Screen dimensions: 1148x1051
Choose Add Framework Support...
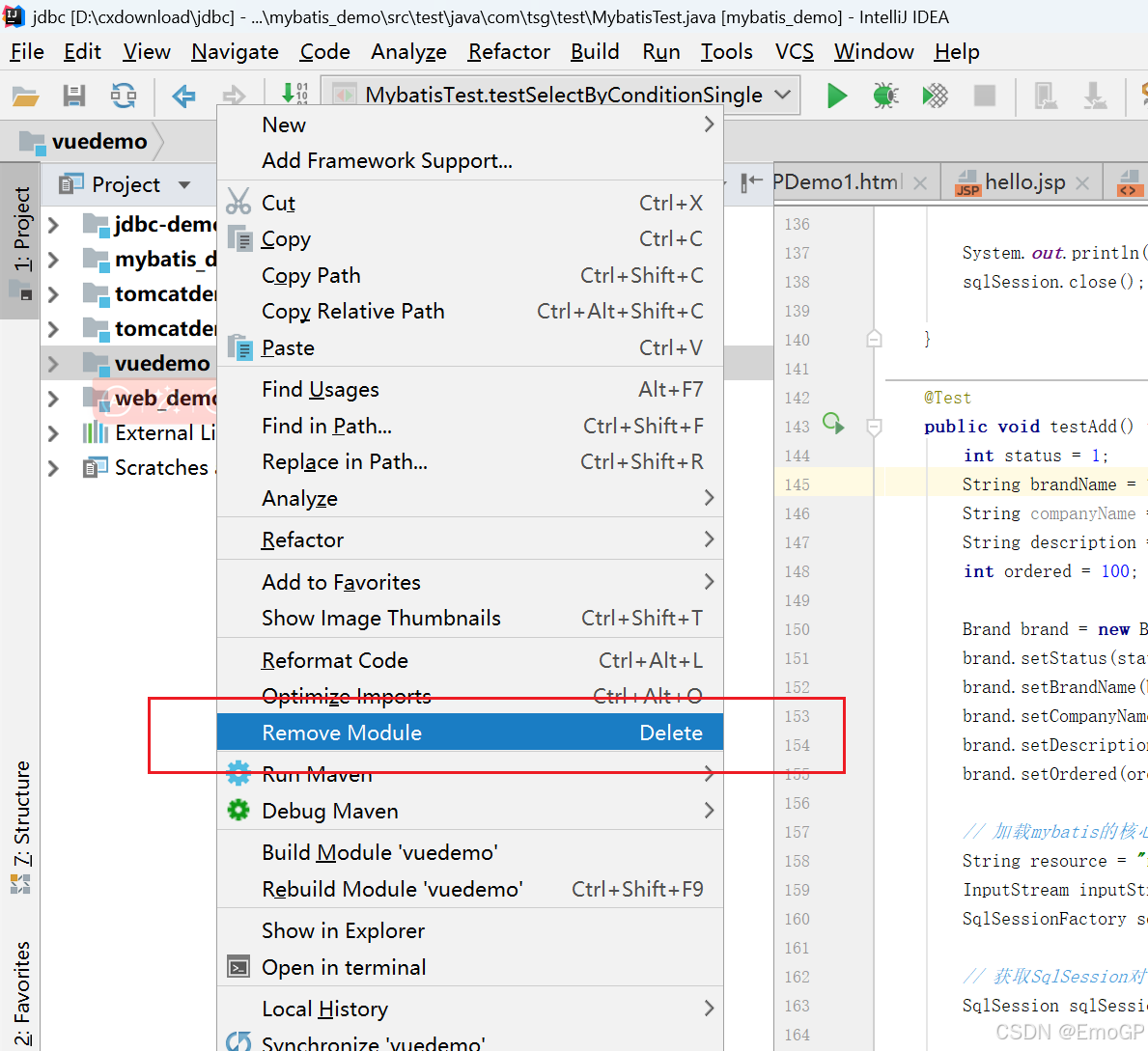click(x=470, y=160)
